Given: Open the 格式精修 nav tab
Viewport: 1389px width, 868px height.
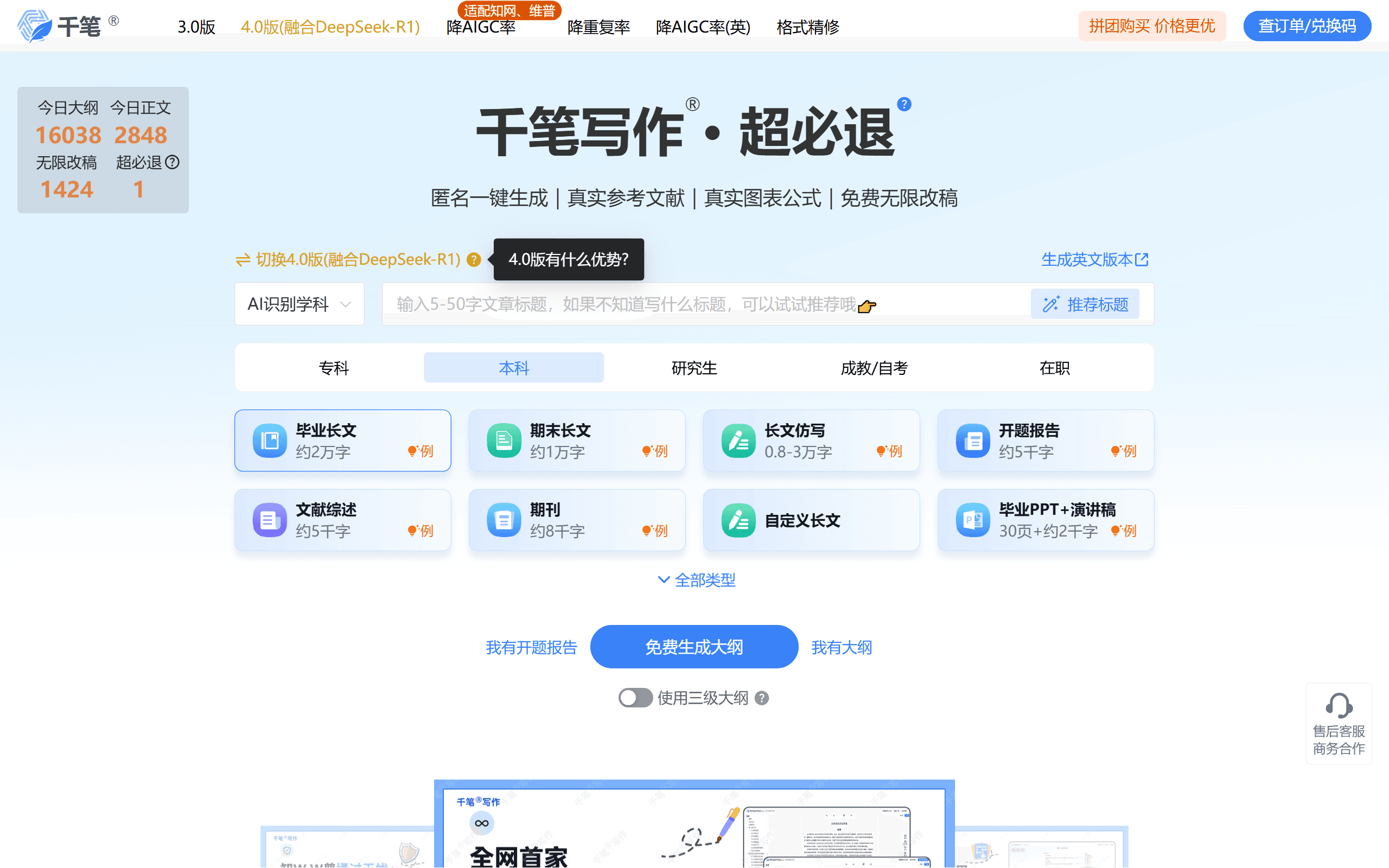Looking at the screenshot, I should tap(807, 27).
